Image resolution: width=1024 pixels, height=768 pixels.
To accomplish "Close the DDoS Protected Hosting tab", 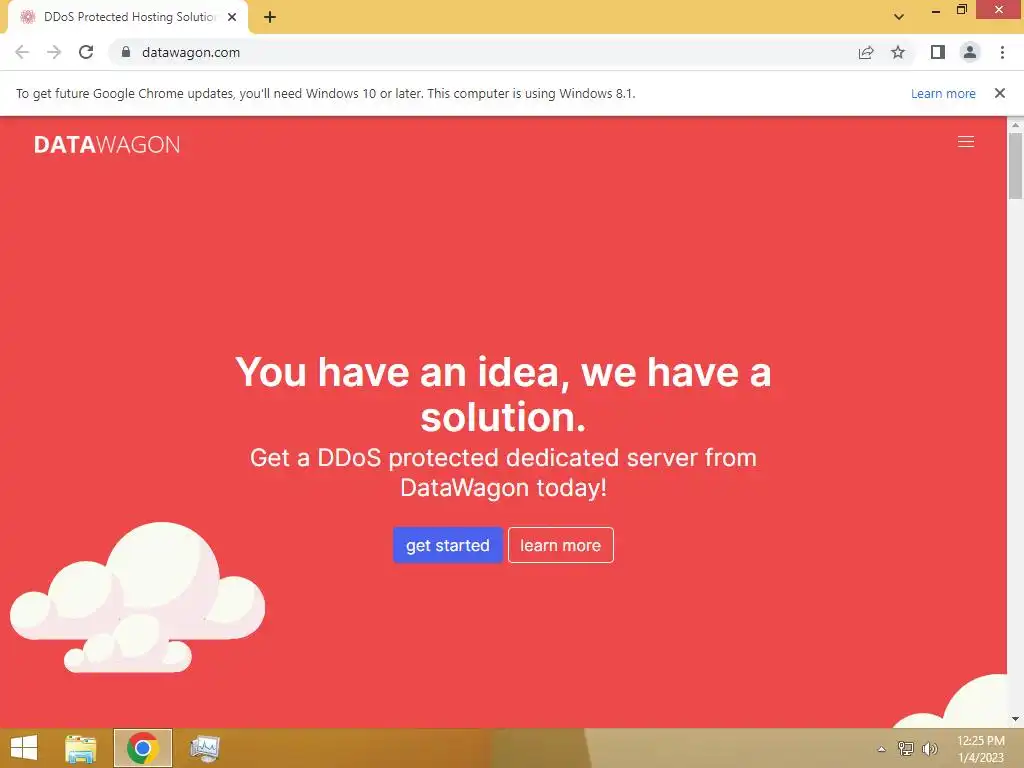I will 232,17.
